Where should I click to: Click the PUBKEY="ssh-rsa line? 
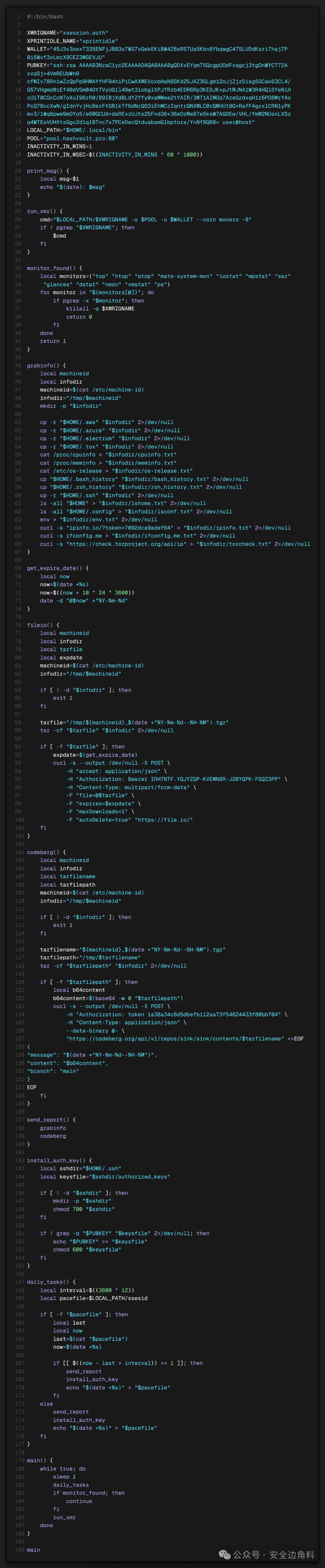(157, 65)
